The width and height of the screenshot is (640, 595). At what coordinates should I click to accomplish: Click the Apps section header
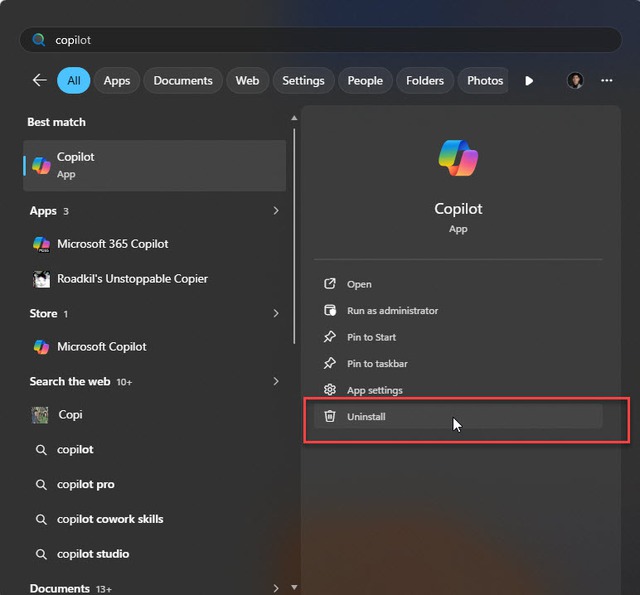click(43, 211)
